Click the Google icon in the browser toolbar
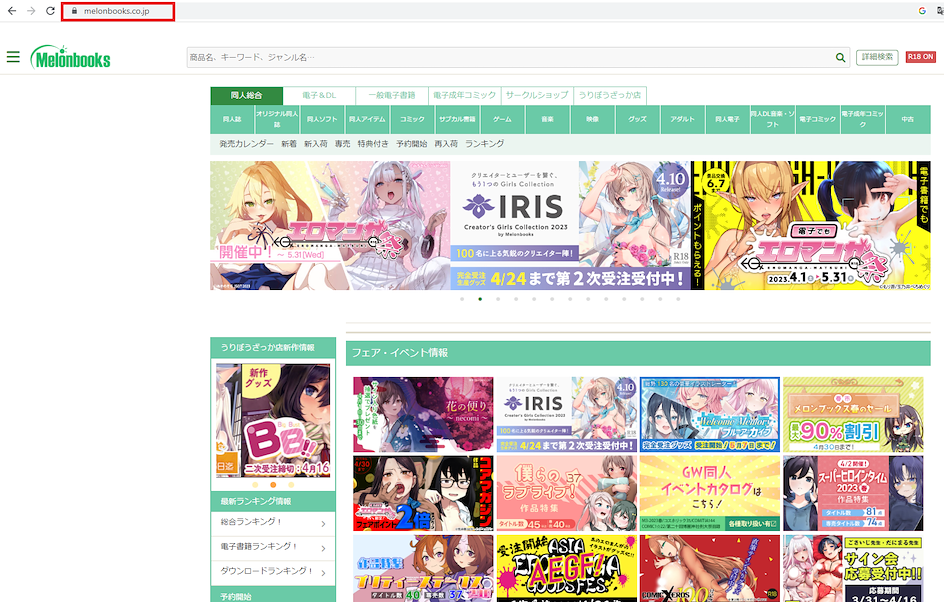Screen dimensions: 944x602 click(x=922, y=11)
